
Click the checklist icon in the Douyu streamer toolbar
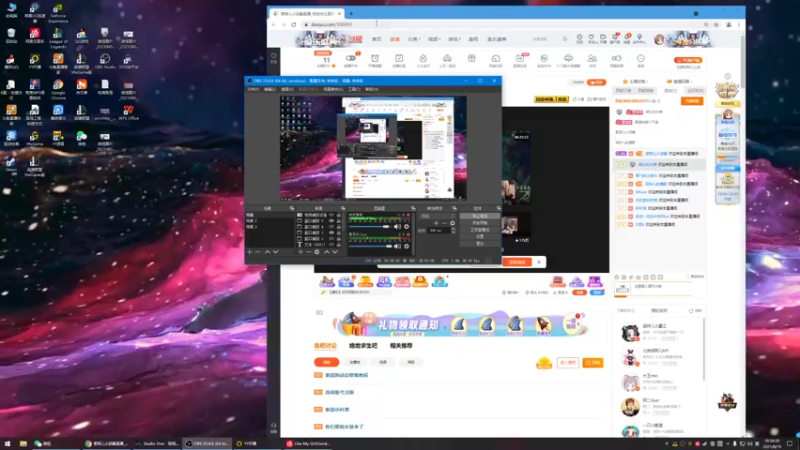(x=399, y=58)
